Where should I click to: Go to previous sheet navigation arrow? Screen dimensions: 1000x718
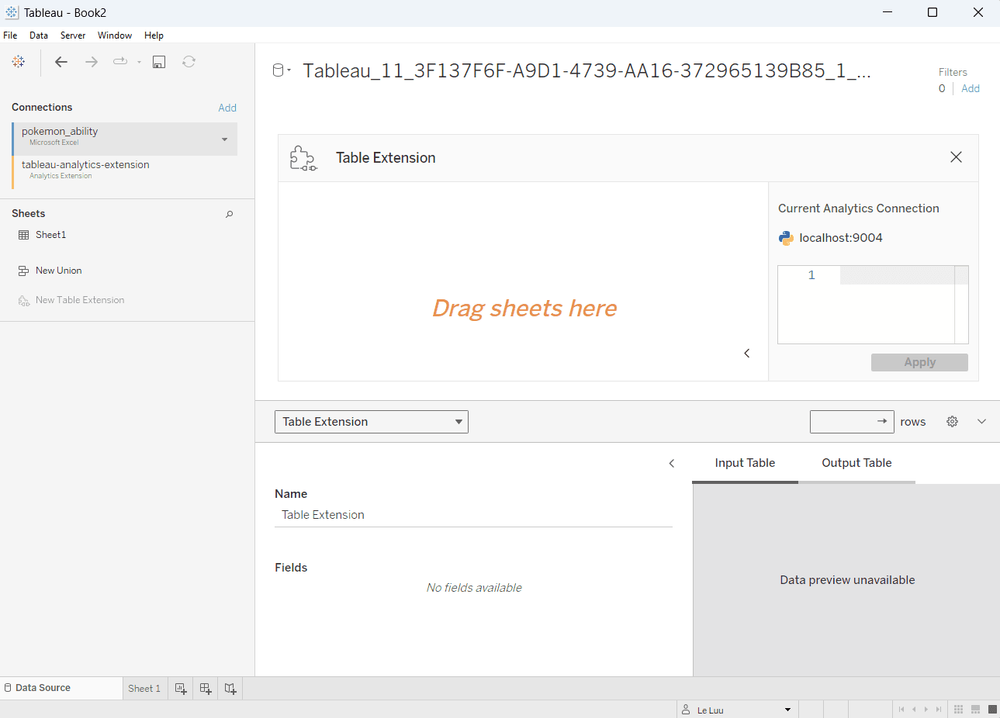pos(914,709)
